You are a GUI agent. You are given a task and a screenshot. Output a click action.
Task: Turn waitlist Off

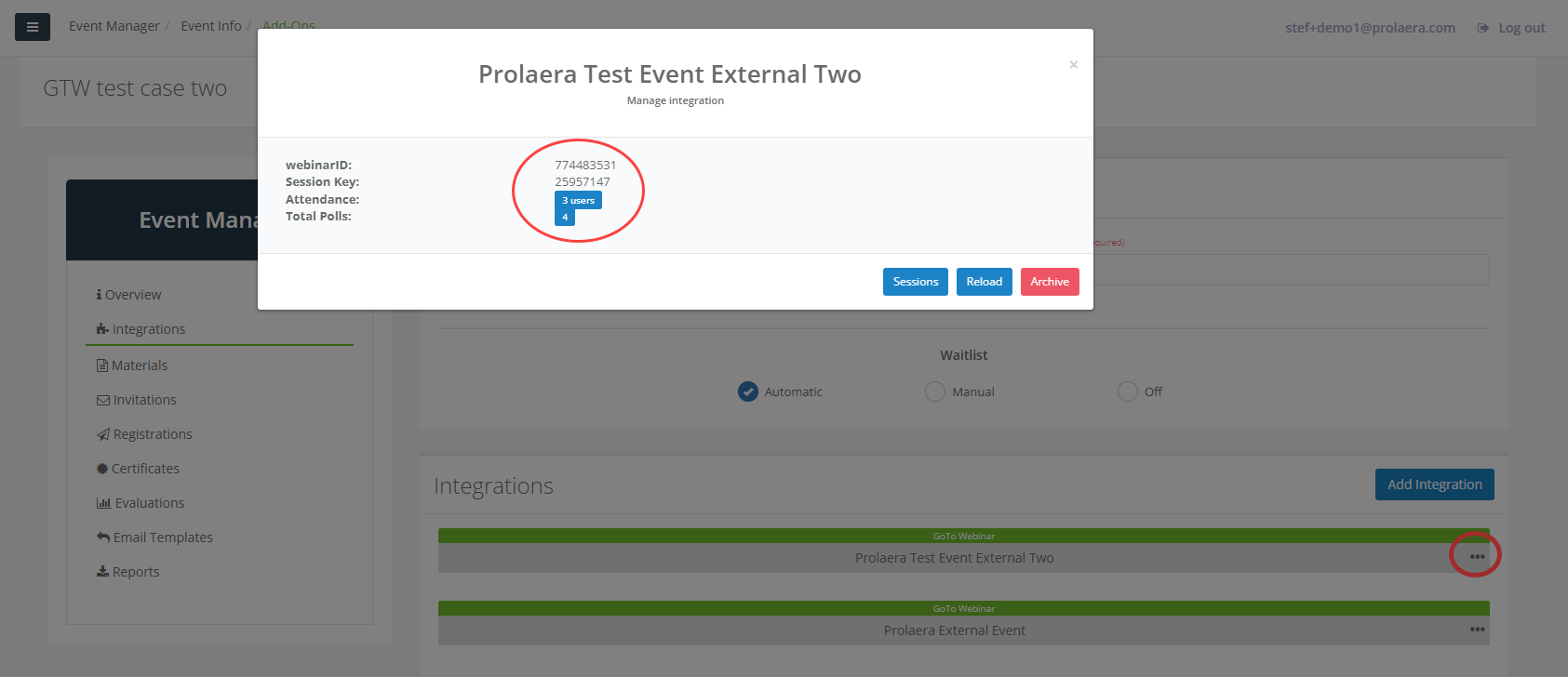[x=1128, y=392]
